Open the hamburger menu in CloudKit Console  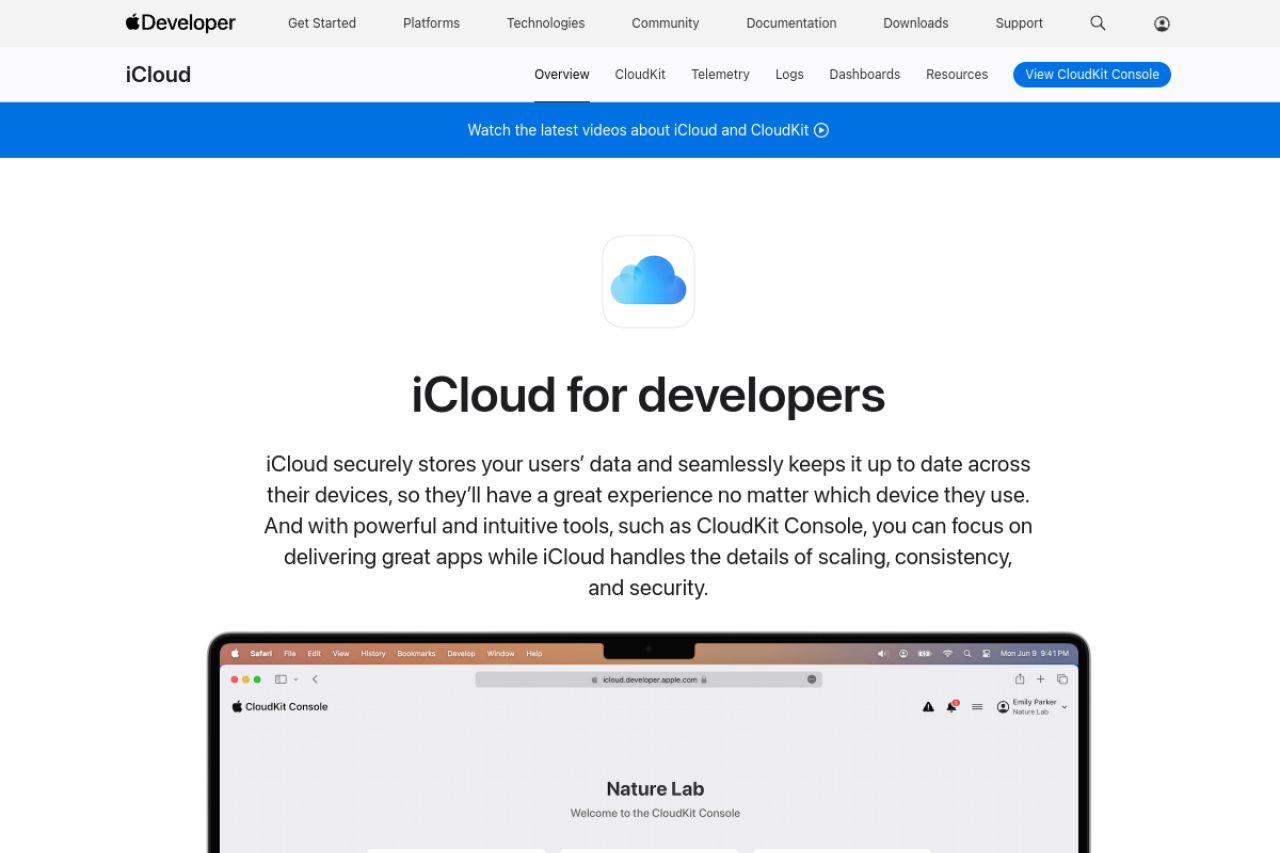pyautogui.click(x=977, y=707)
